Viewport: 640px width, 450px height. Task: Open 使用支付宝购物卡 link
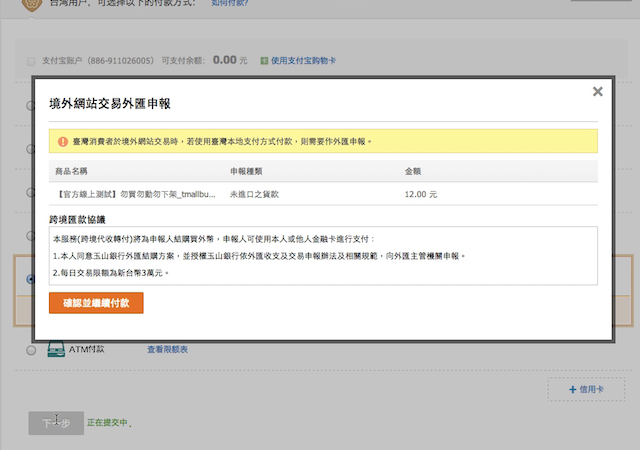[303, 61]
